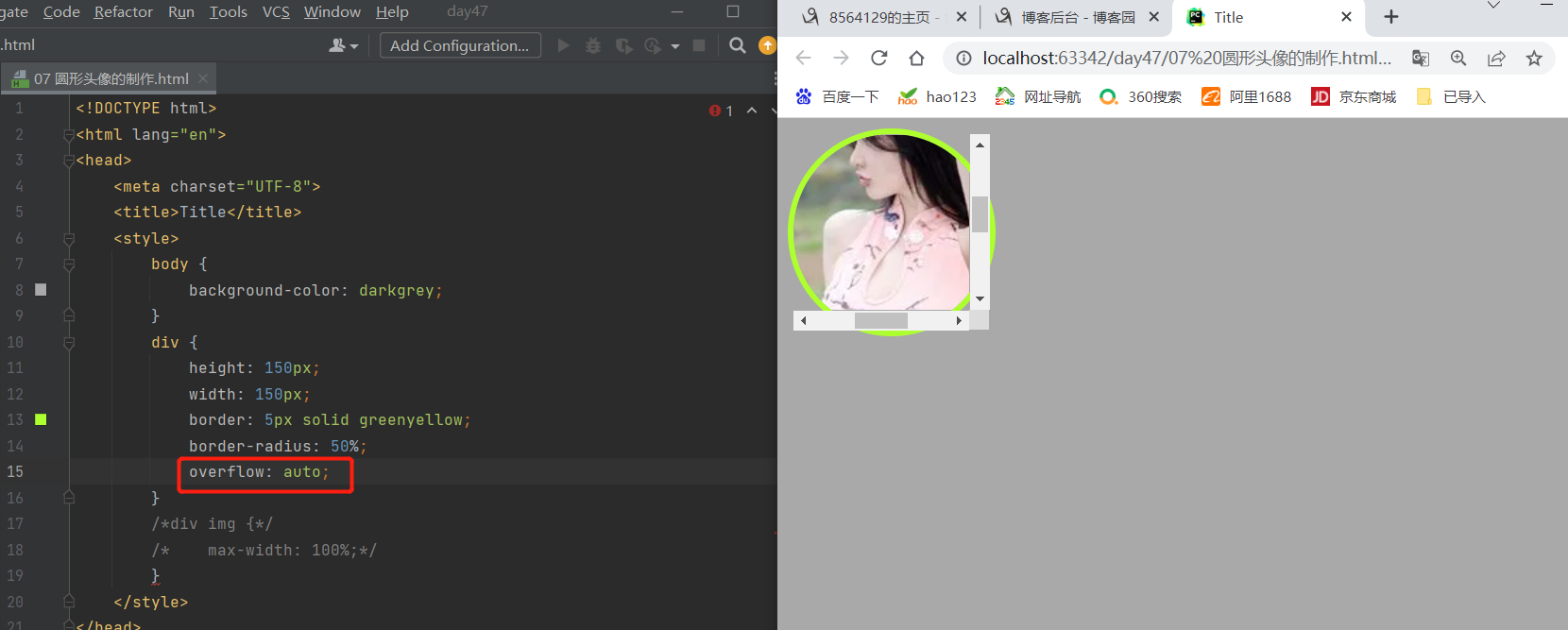Click the avatar scroll-up arrow
The width and height of the screenshot is (1568, 630).
coord(980,145)
